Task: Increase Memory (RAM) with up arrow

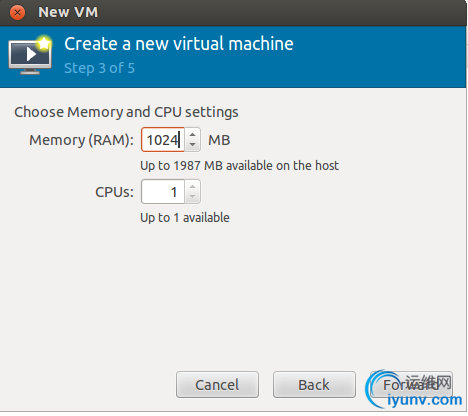Action: 192,134
